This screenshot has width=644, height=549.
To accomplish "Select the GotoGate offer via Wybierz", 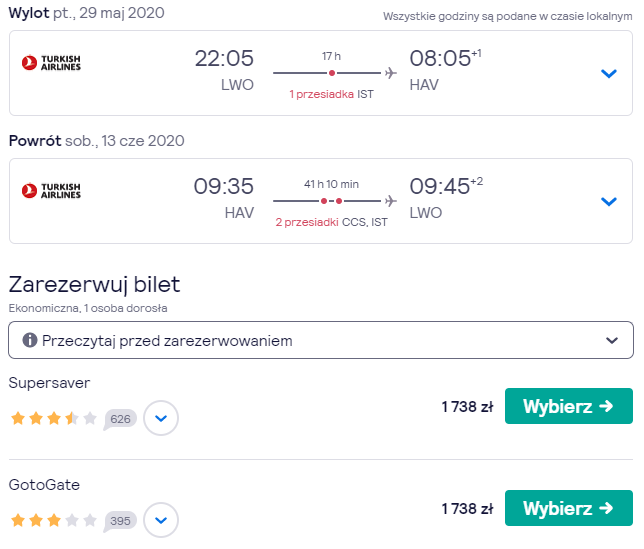I will pyautogui.click(x=569, y=508).
